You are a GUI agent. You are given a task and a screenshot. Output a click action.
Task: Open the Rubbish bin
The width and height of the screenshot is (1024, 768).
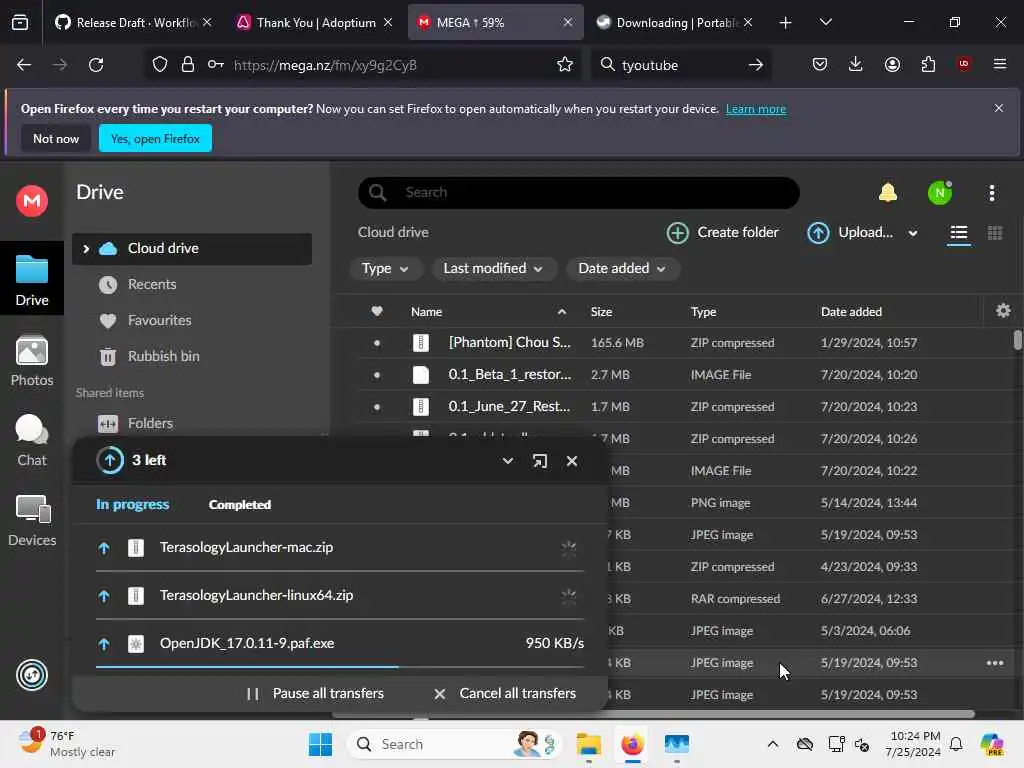point(163,357)
